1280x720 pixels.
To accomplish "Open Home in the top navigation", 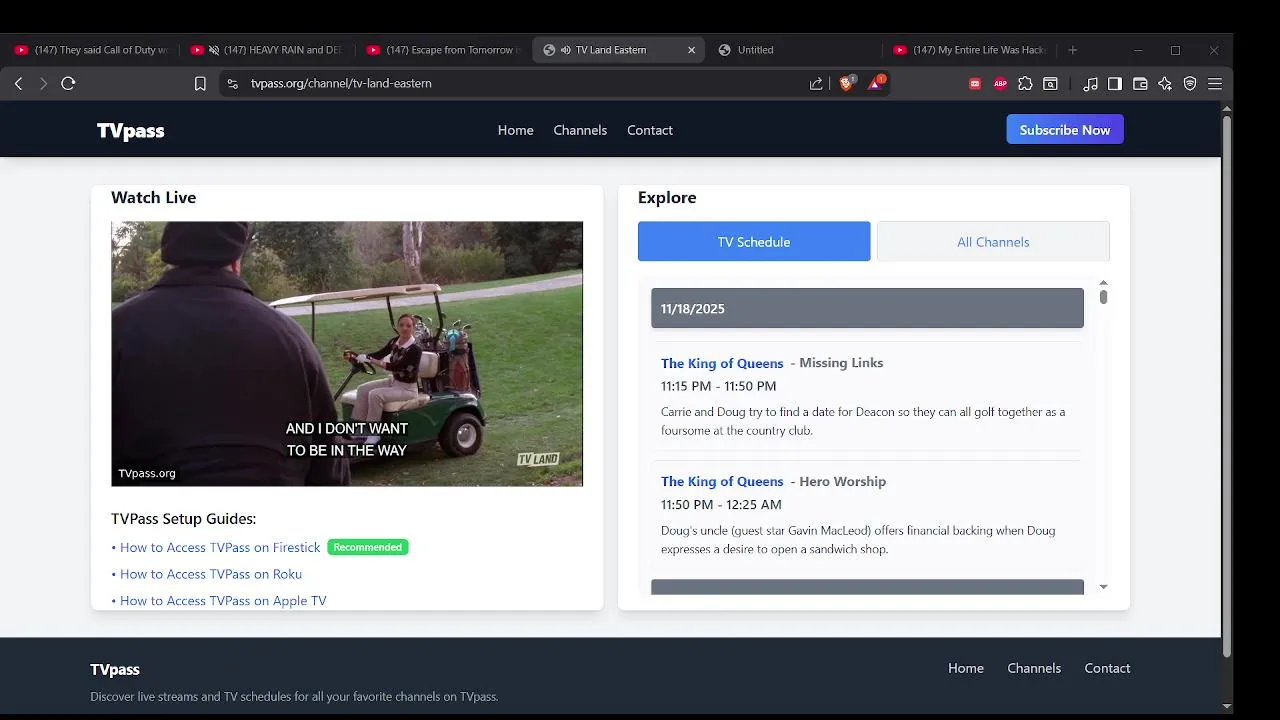I will click(x=515, y=130).
